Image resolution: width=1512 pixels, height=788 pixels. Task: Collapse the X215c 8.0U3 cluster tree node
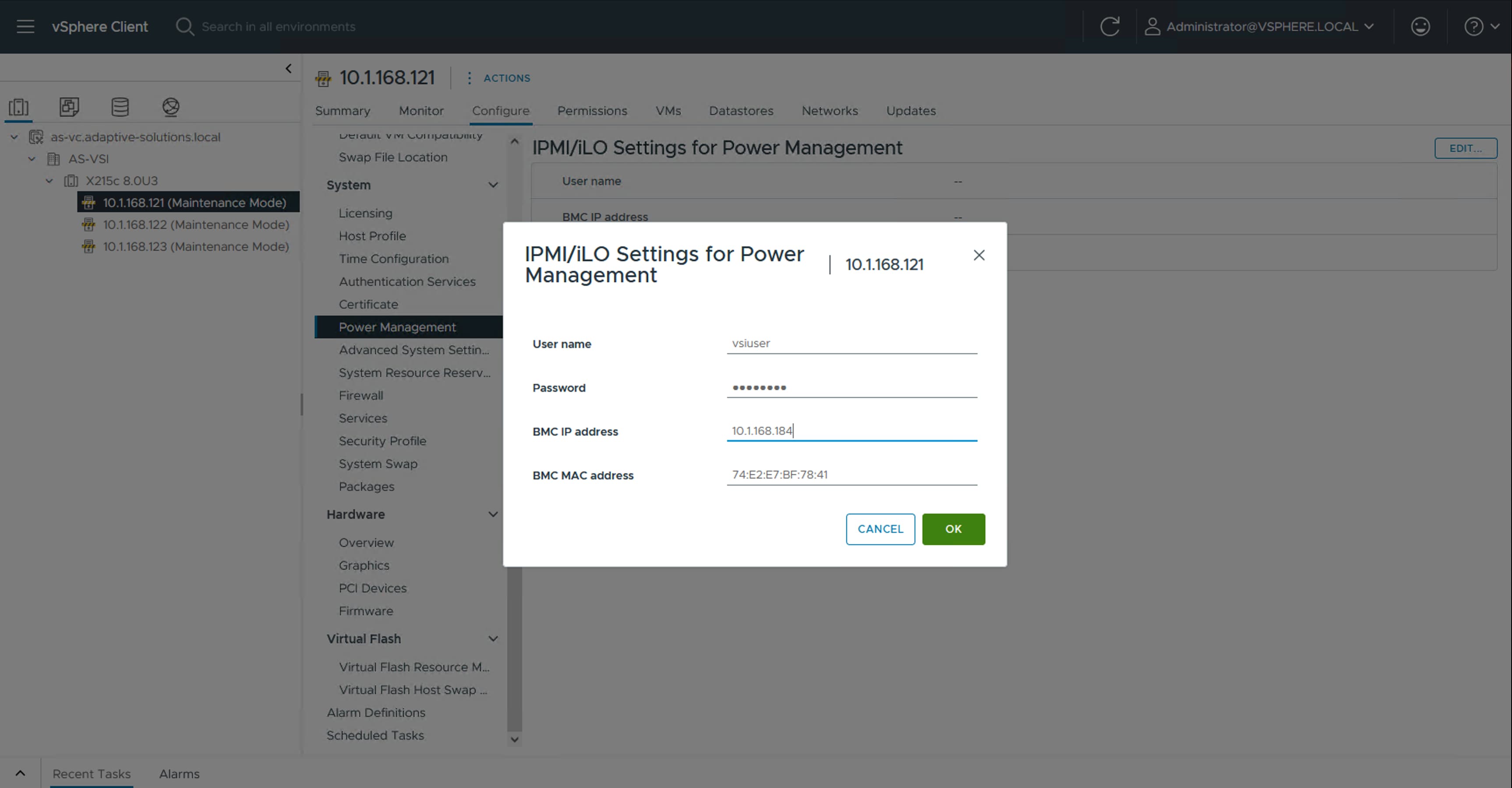[49, 181]
